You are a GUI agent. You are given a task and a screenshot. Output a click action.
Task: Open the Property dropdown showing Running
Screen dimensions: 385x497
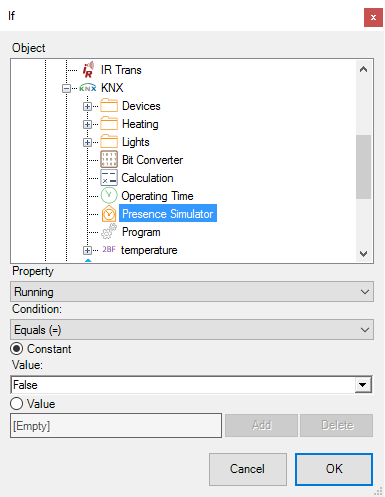(192, 292)
